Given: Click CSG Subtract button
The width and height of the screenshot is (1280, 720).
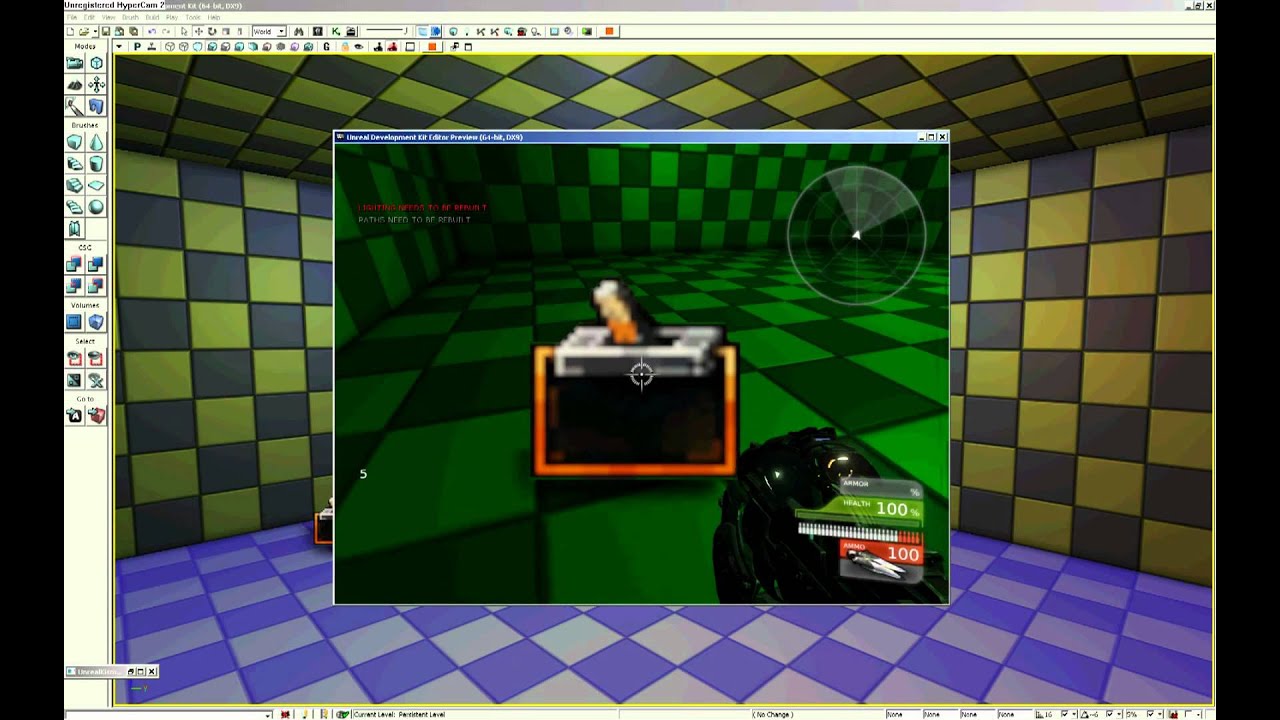Looking at the screenshot, I should click(96, 265).
